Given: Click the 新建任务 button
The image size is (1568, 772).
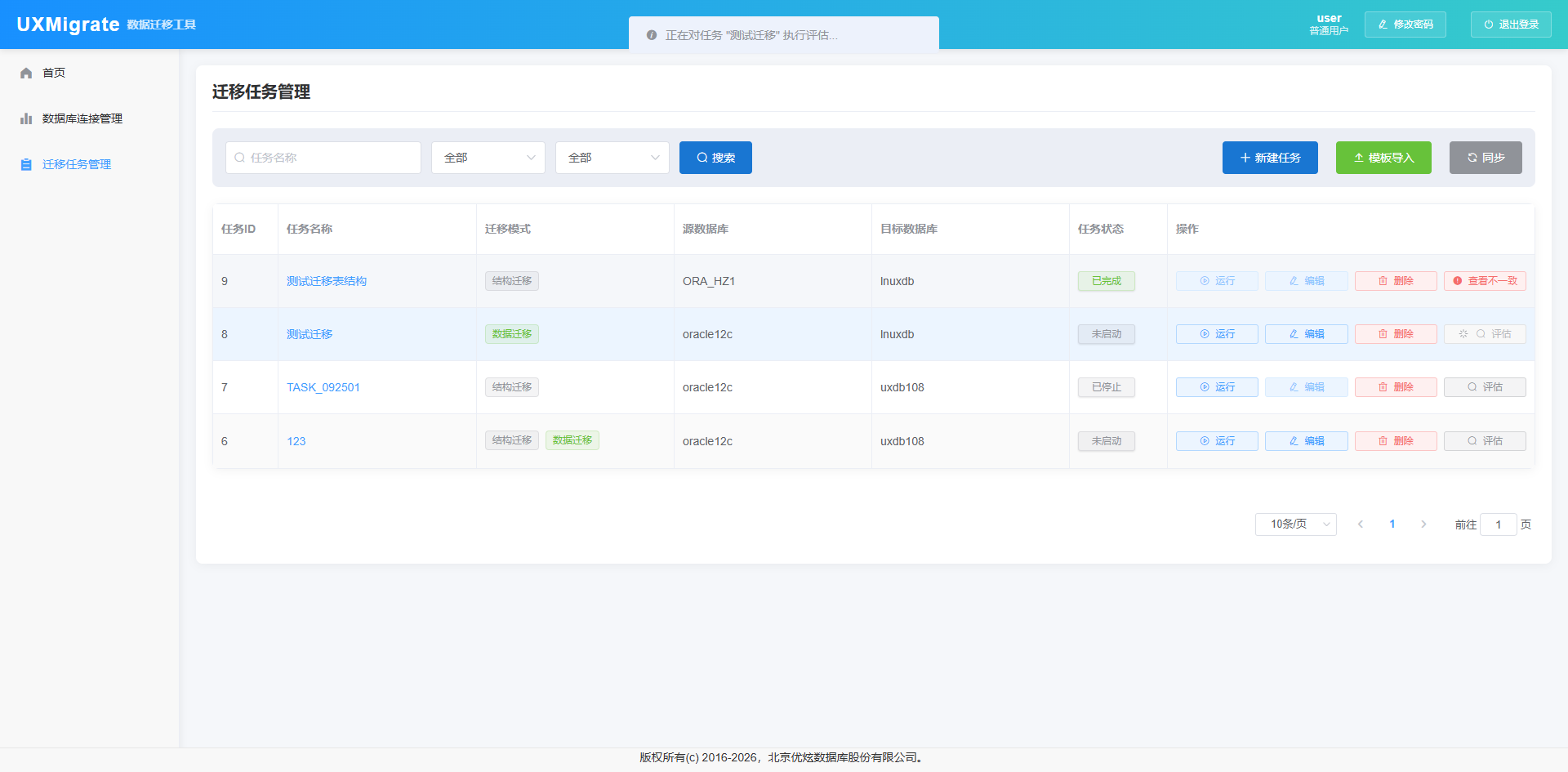Looking at the screenshot, I should tap(1269, 158).
